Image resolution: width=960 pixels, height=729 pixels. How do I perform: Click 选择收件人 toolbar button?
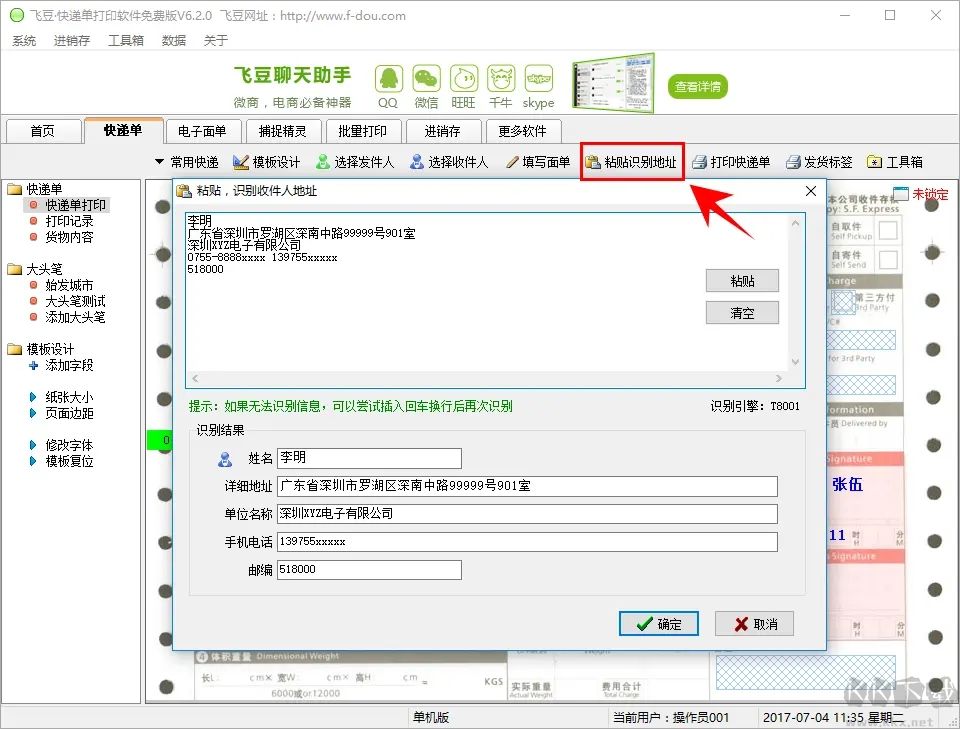point(449,162)
